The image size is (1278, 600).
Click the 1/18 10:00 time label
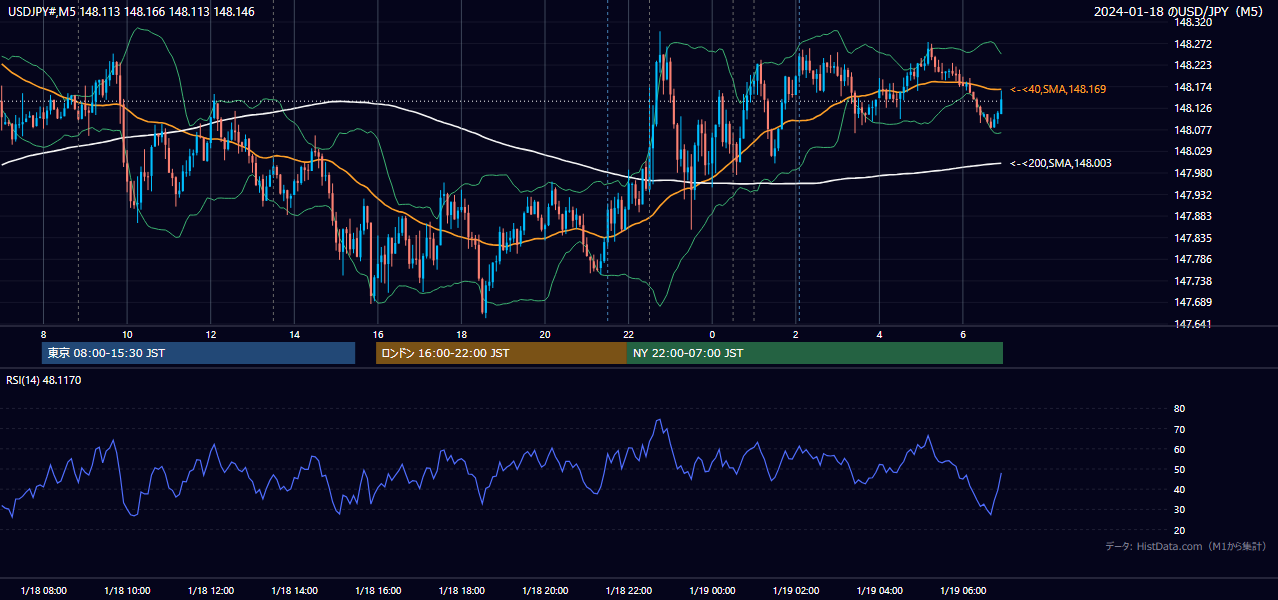click(x=127, y=591)
